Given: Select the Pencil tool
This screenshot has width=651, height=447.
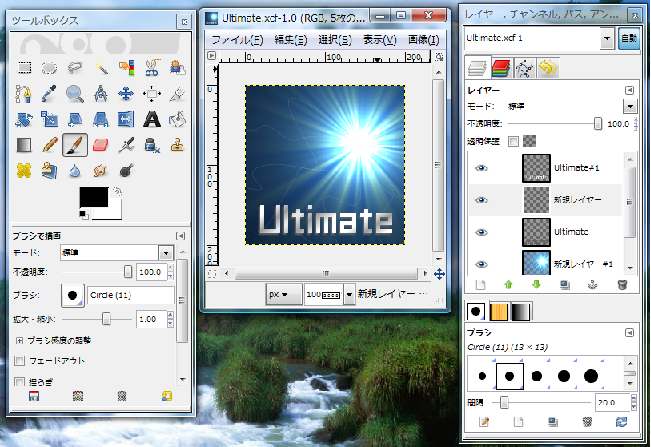Looking at the screenshot, I should pyautogui.click(x=50, y=145).
